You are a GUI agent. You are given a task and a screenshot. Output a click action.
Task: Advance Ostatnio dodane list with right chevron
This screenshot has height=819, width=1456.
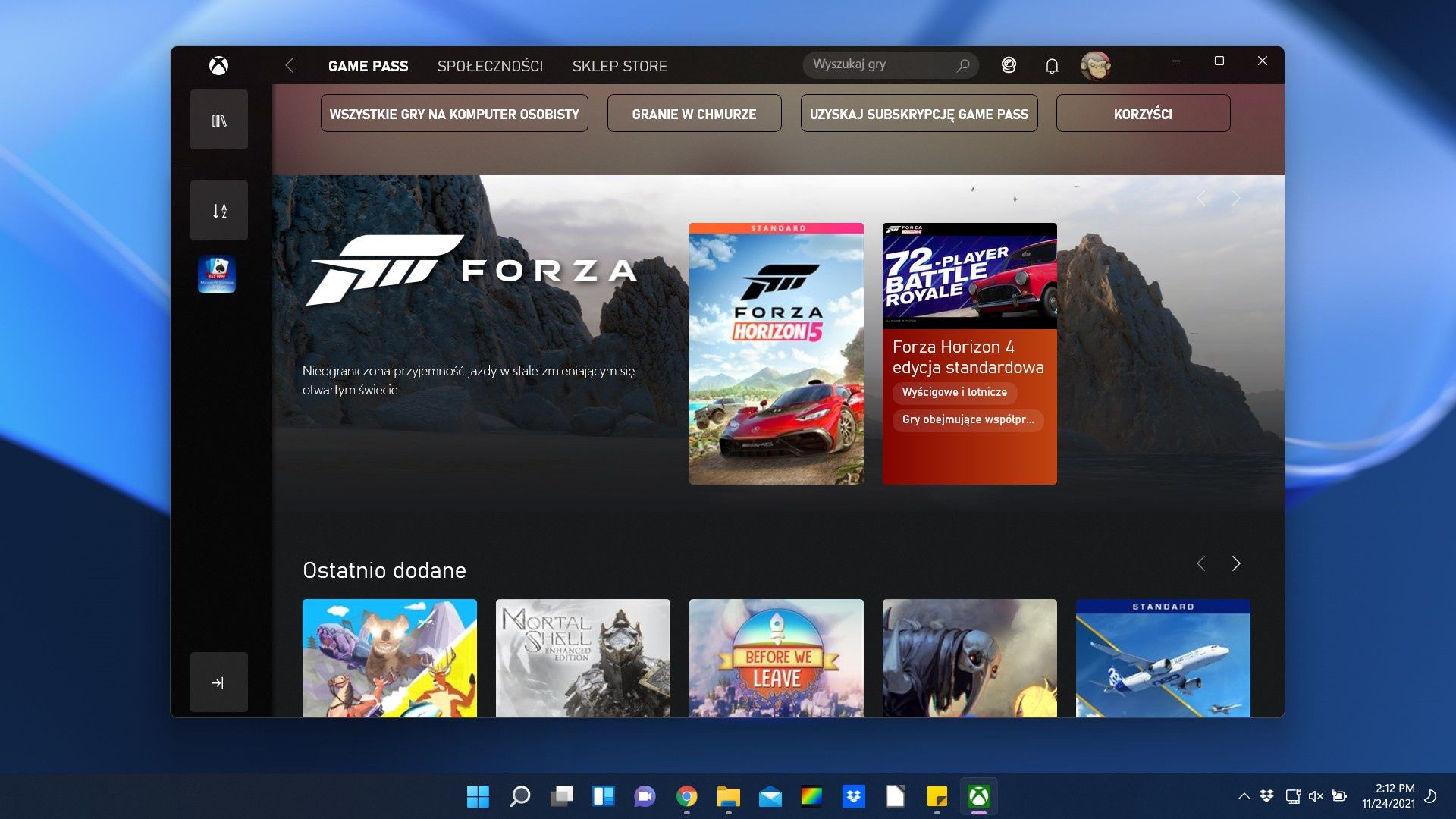1236,563
